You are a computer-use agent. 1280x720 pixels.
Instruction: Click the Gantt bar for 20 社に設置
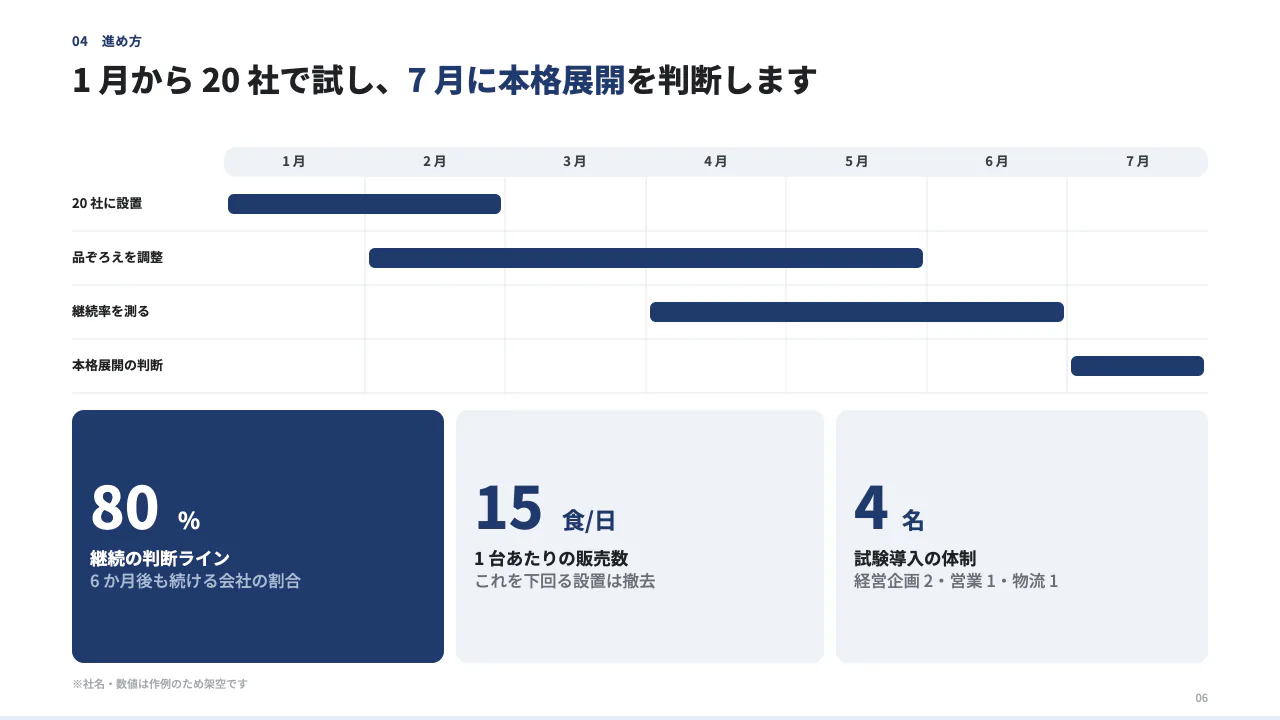click(364, 204)
